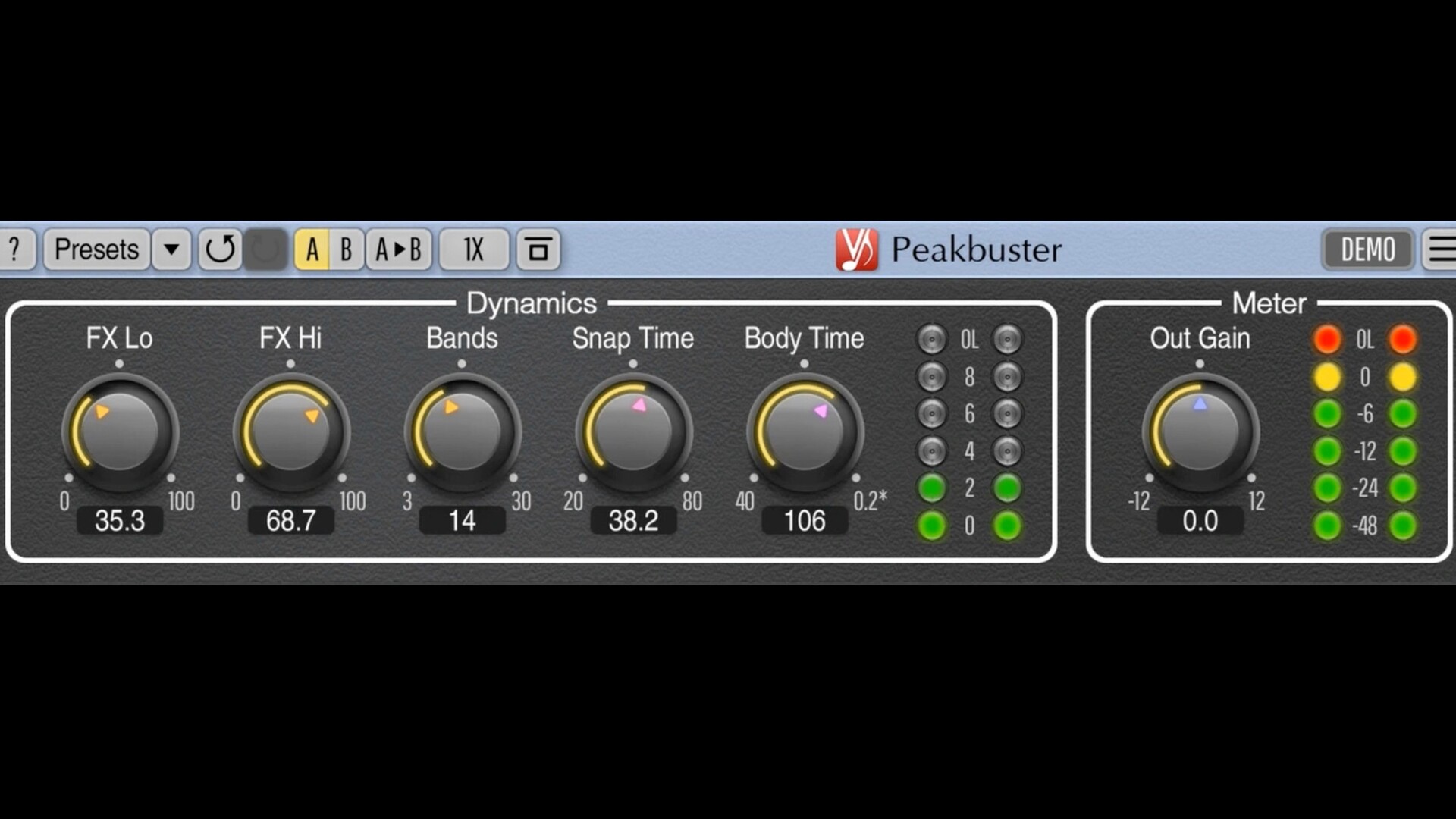
Task: Click the Body Time knob
Action: pos(805,432)
